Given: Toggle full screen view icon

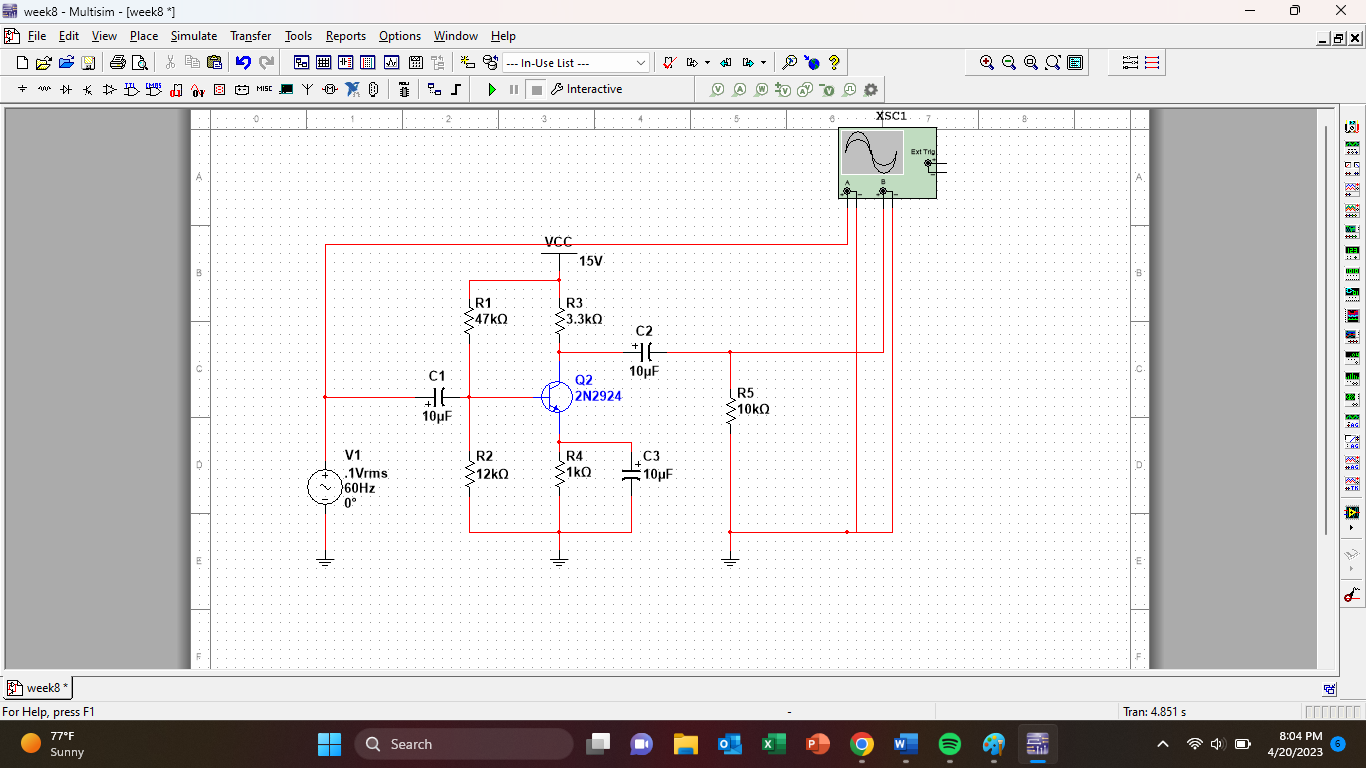Looking at the screenshot, I should point(1075,63).
